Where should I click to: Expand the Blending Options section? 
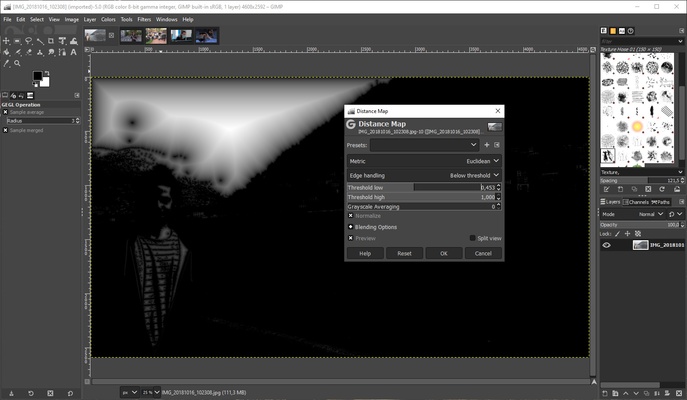(x=351, y=227)
